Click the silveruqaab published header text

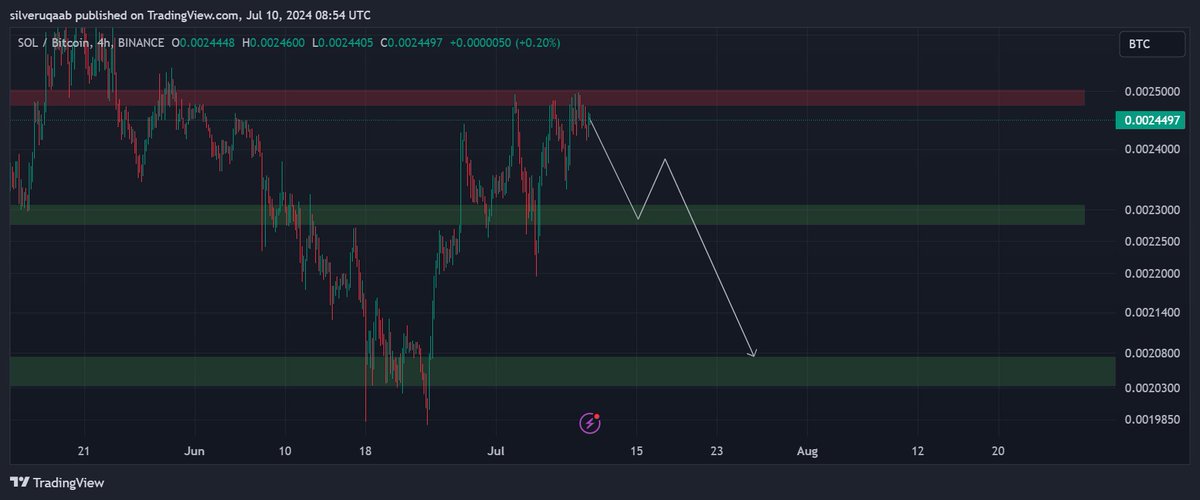click(190, 15)
